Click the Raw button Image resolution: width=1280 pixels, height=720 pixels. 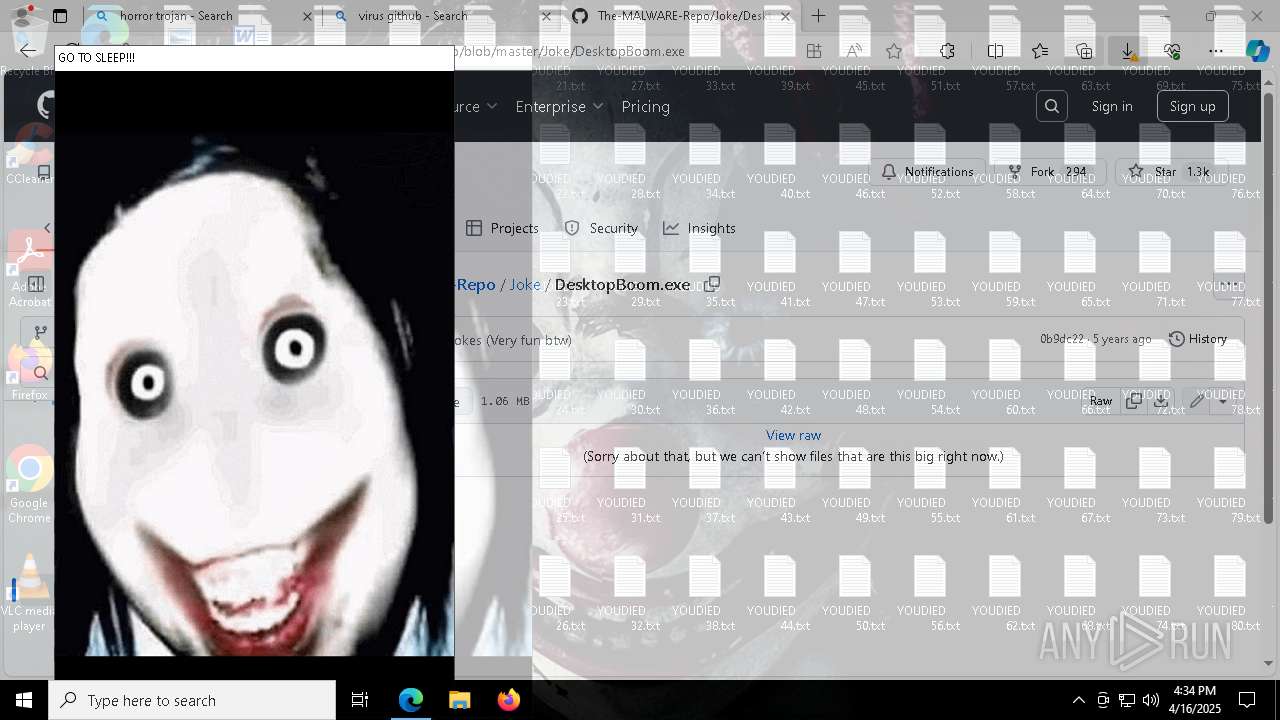(1100, 401)
